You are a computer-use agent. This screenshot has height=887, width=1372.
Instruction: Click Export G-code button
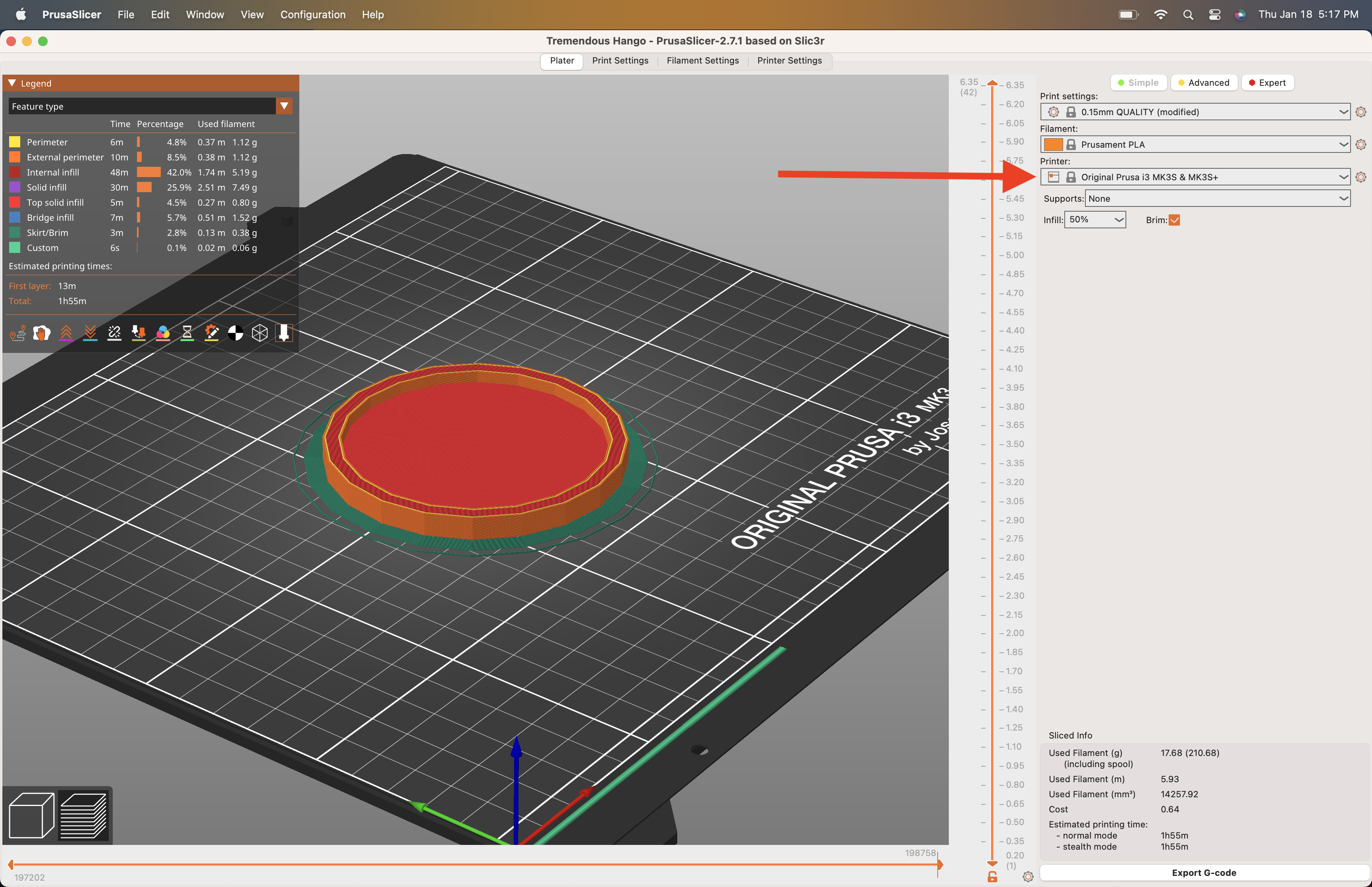(x=1204, y=873)
